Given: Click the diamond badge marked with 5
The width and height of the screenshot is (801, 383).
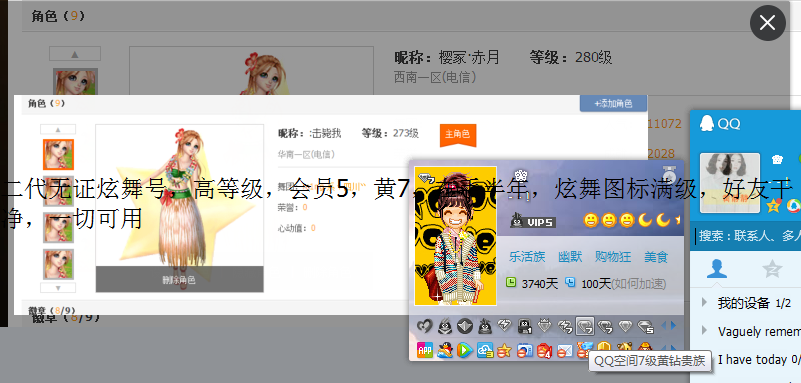Looking at the screenshot, I should [x=646, y=326].
